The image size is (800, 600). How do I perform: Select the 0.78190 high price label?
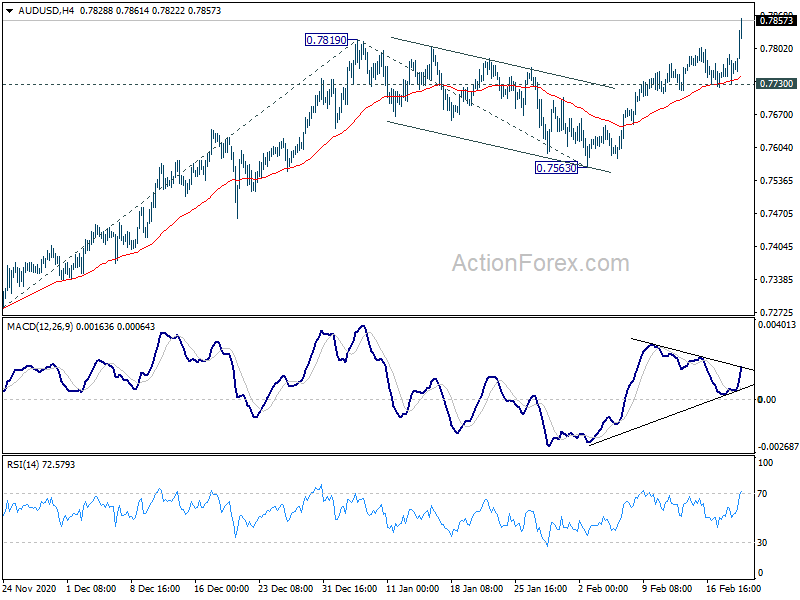pos(326,40)
